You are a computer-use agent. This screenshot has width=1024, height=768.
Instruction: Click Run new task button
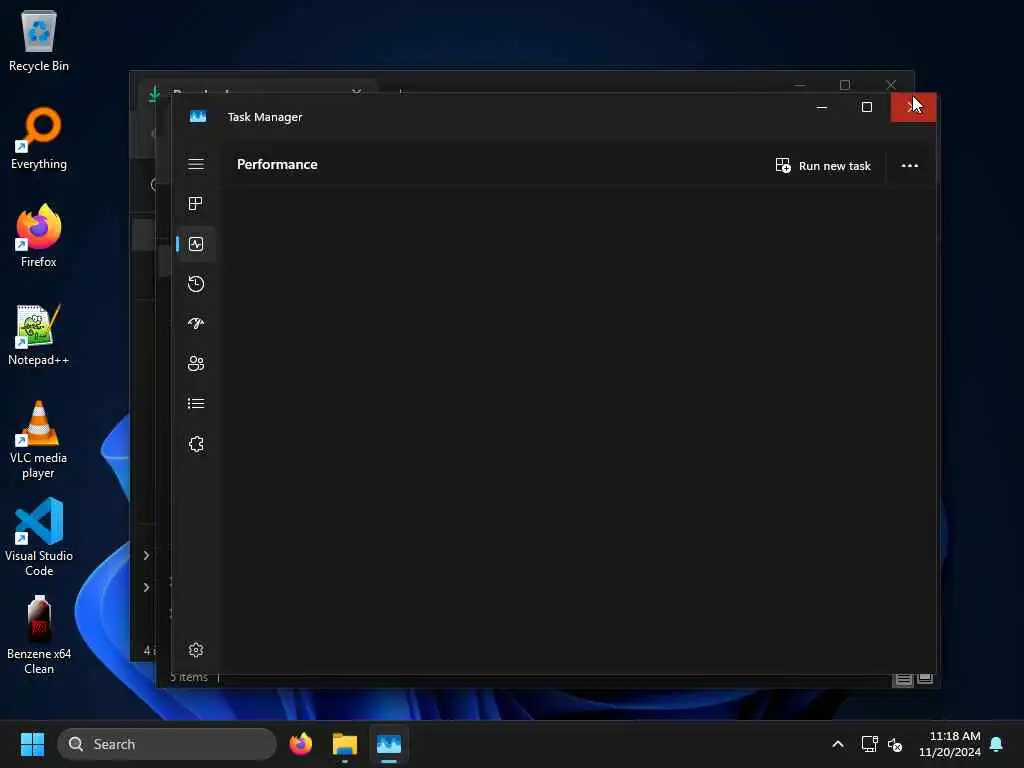pos(823,166)
